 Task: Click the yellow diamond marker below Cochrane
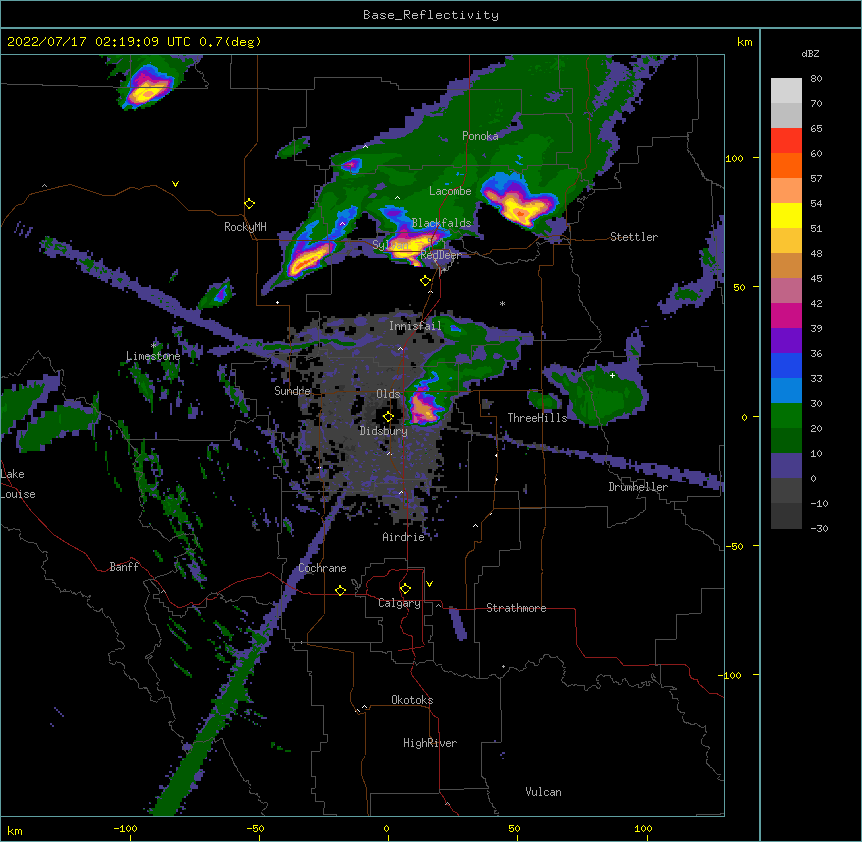tap(340, 590)
